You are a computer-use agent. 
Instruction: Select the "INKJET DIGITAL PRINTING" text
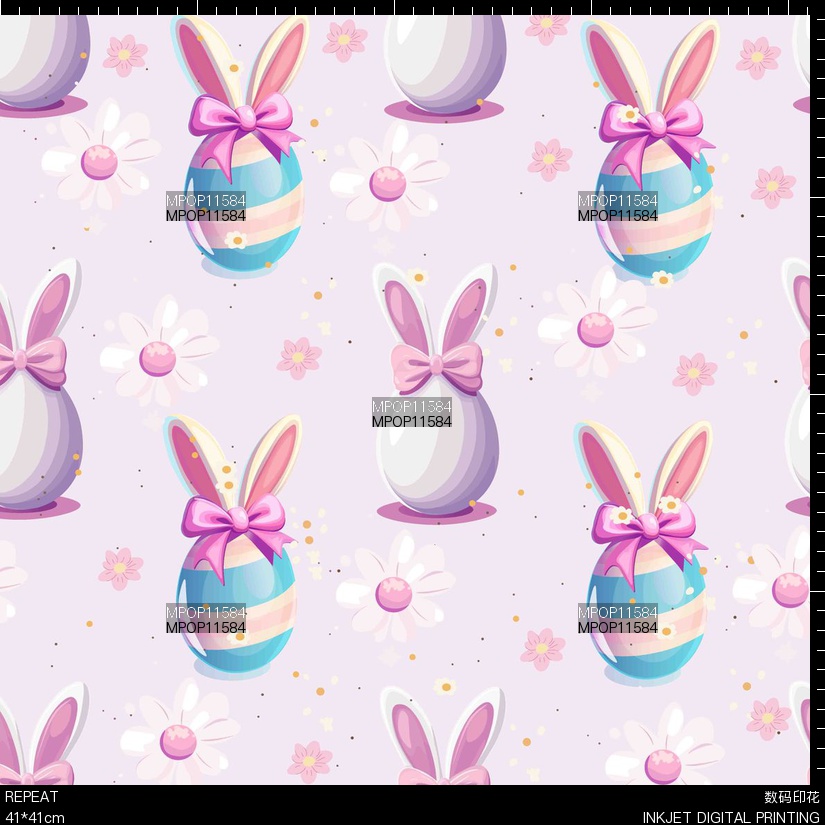click(x=731, y=818)
